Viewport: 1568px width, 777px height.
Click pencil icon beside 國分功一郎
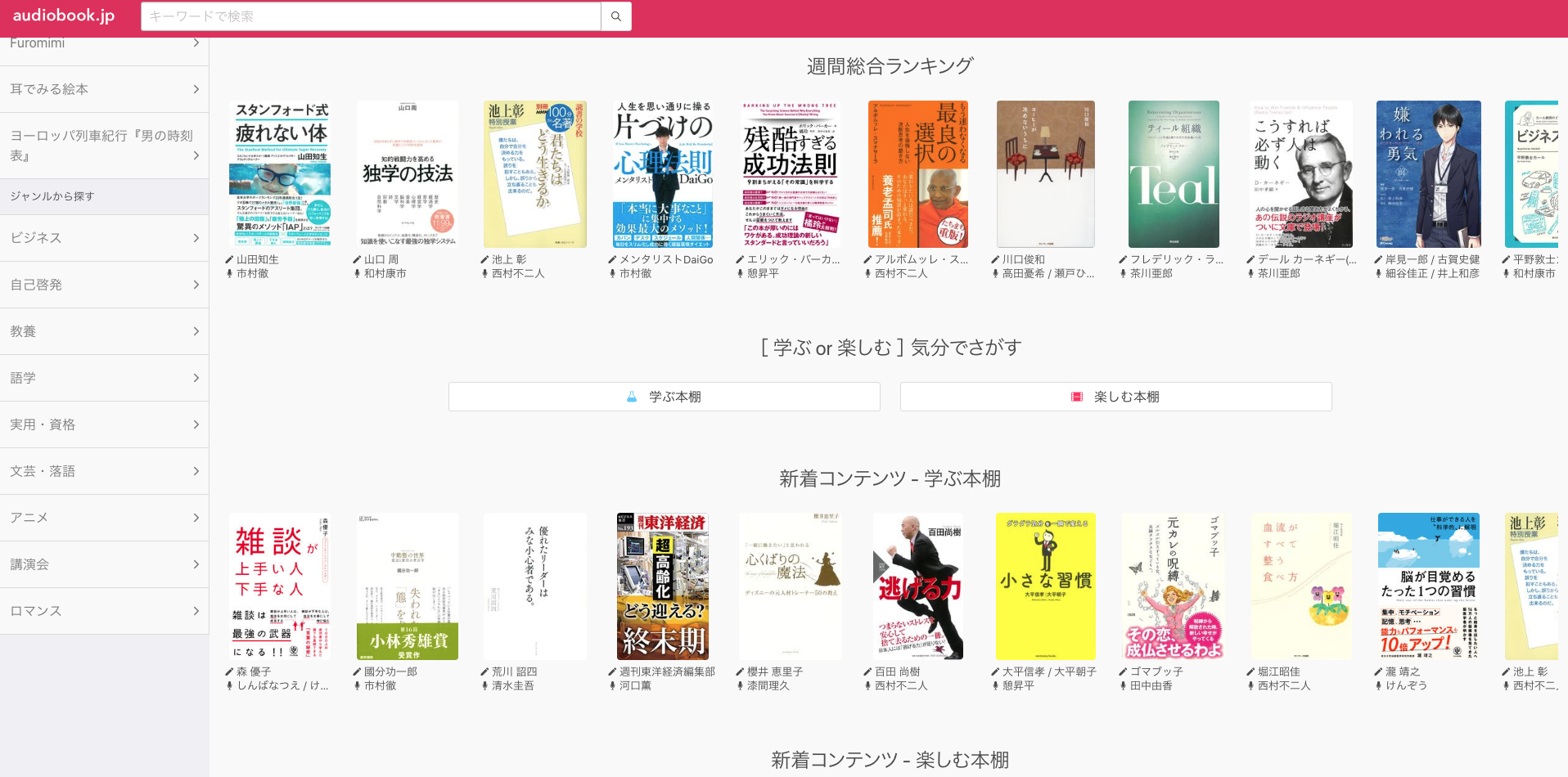pos(357,671)
